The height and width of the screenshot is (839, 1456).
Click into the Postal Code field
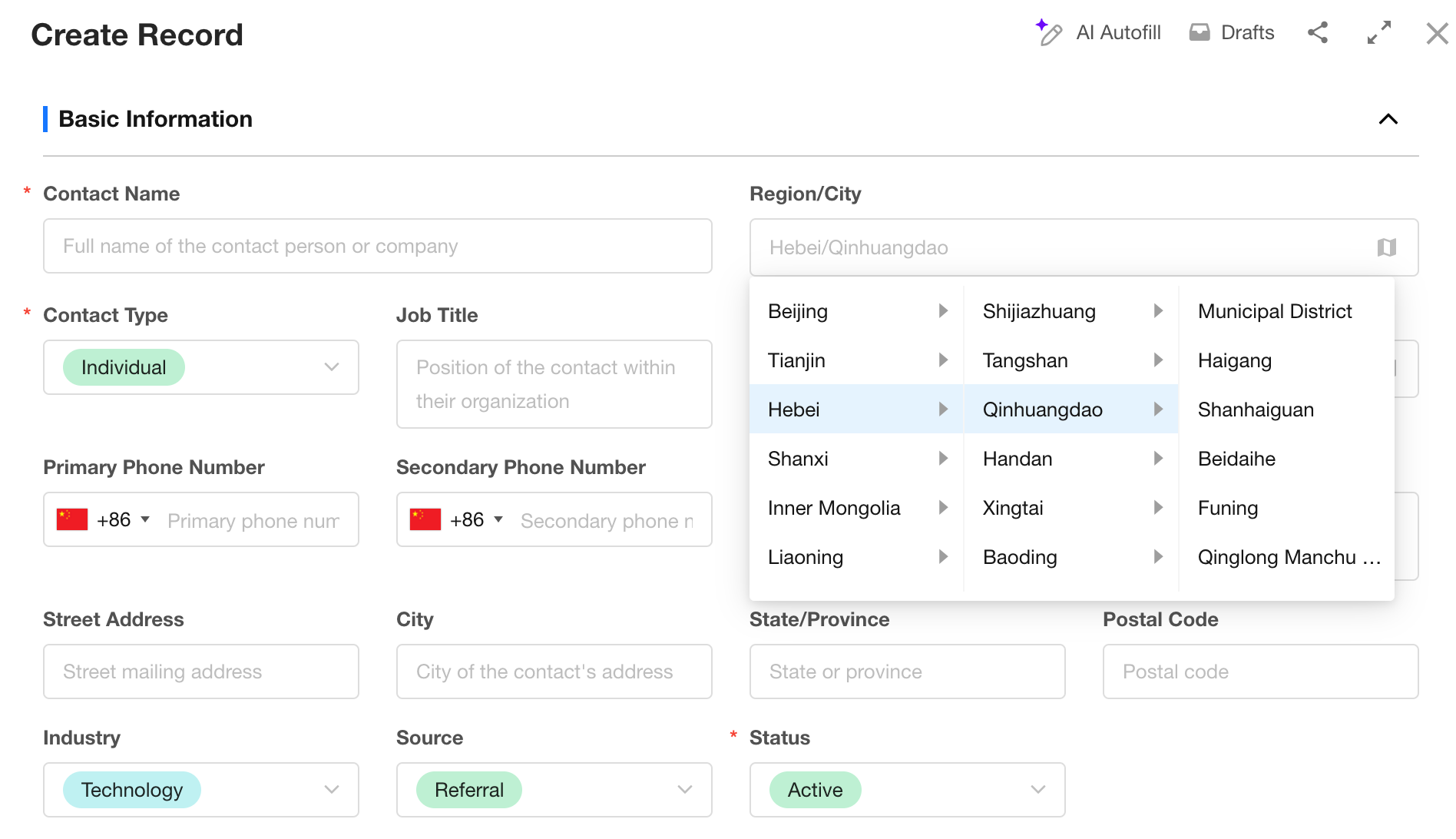pos(1260,672)
